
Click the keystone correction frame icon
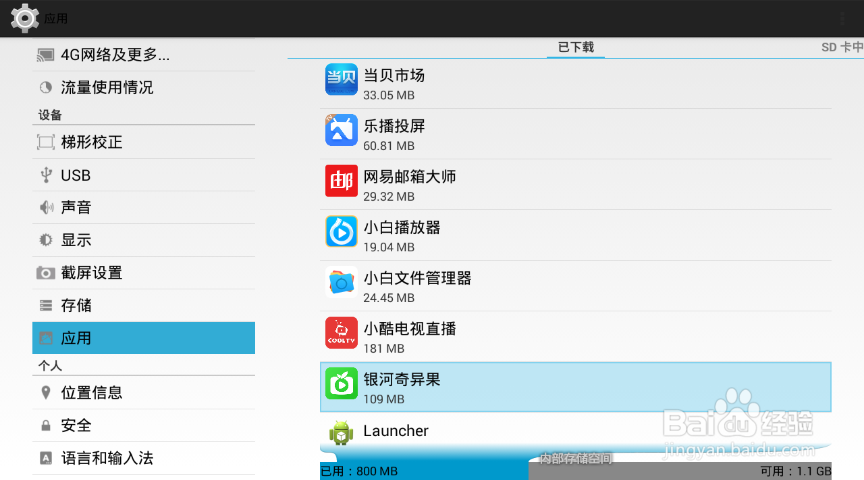point(46,142)
